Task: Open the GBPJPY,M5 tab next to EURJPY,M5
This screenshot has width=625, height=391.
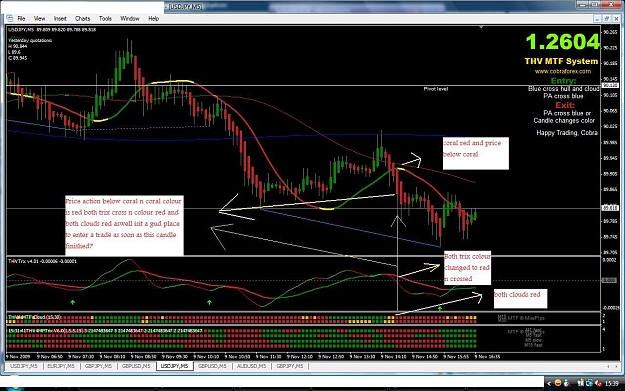Action: (x=98, y=366)
